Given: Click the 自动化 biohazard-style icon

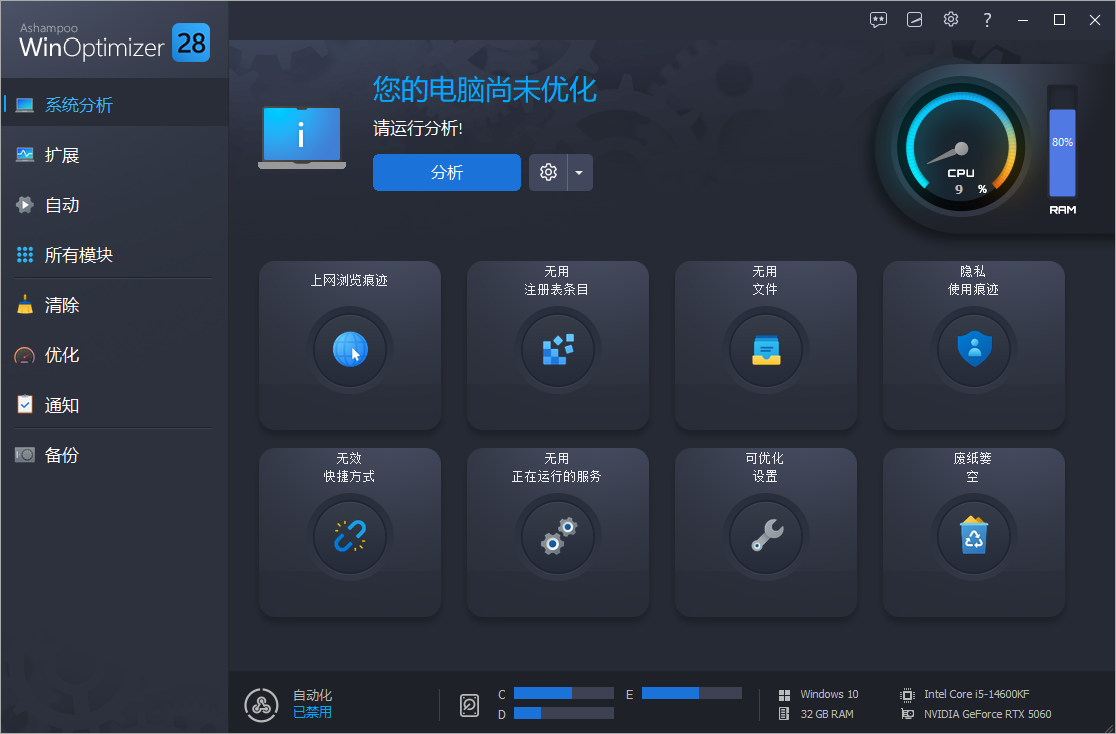Looking at the screenshot, I should point(261,704).
